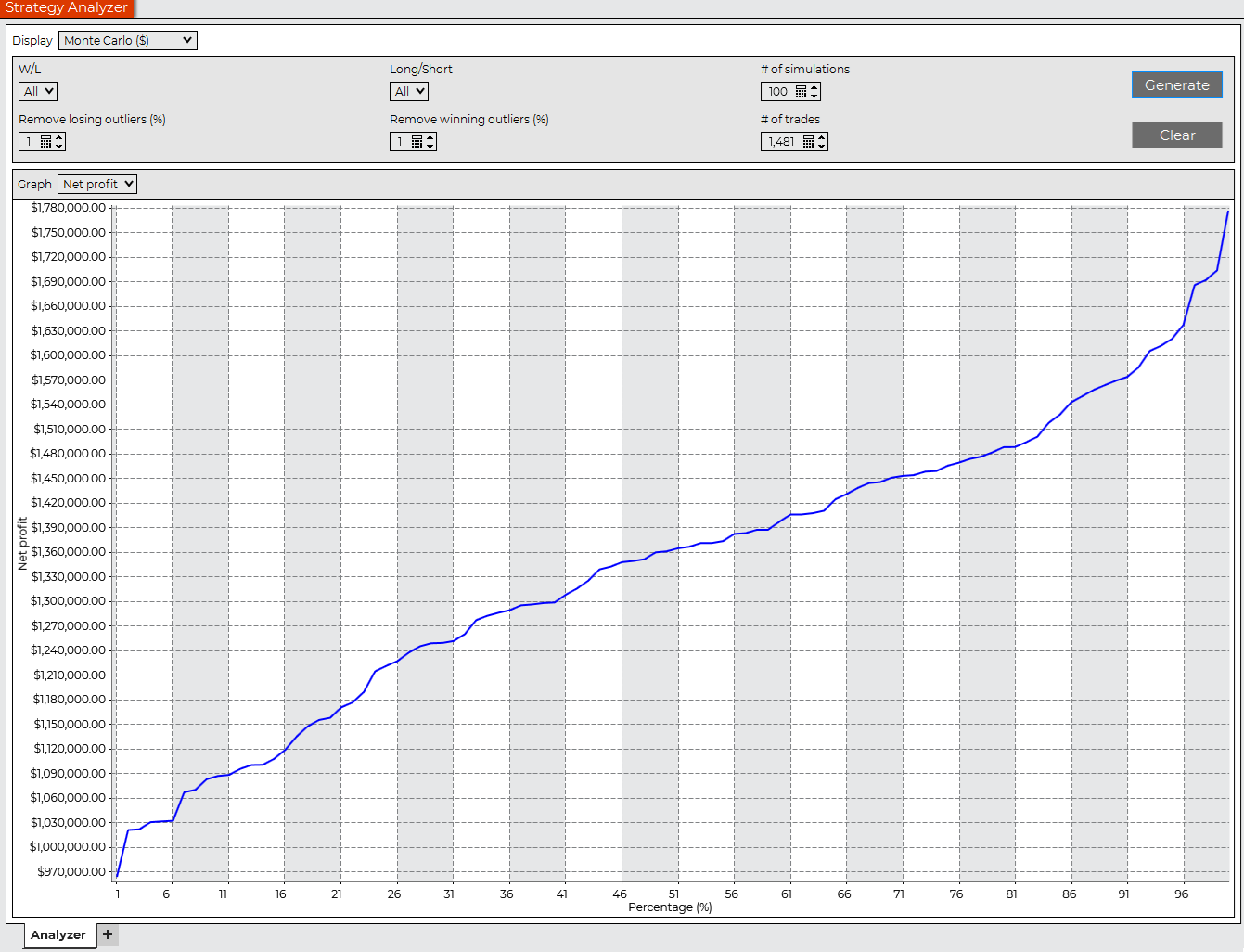Open calculator for Remove losing outliers

[45, 142]
